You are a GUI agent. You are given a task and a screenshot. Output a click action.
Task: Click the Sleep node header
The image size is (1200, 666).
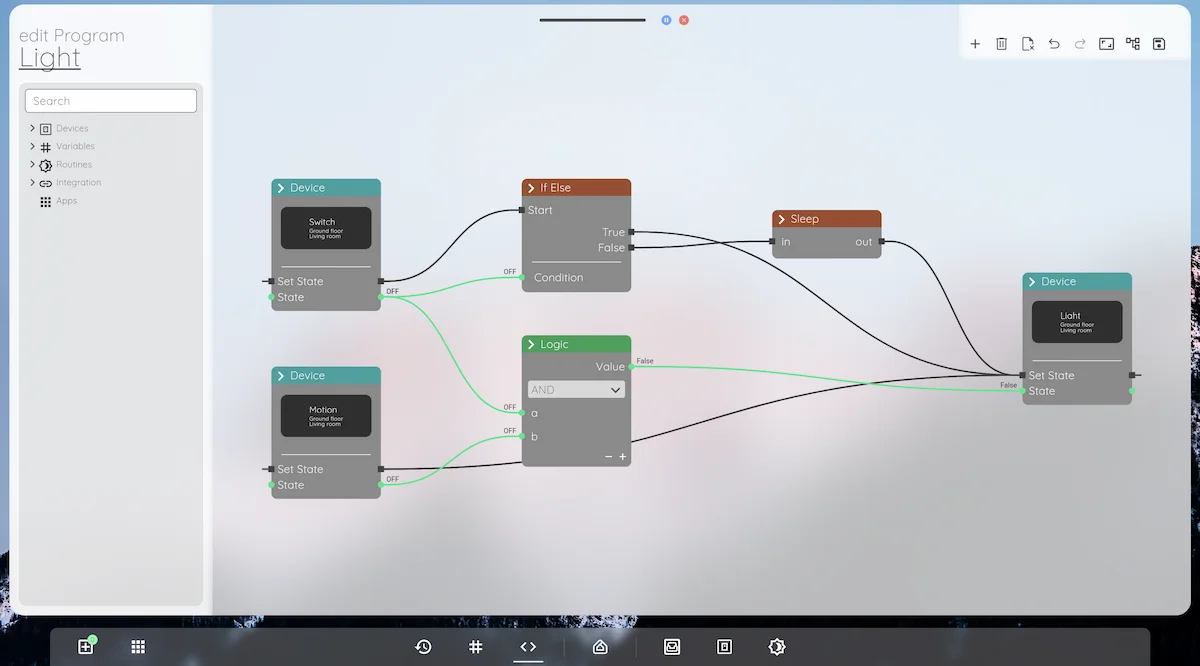826,219
